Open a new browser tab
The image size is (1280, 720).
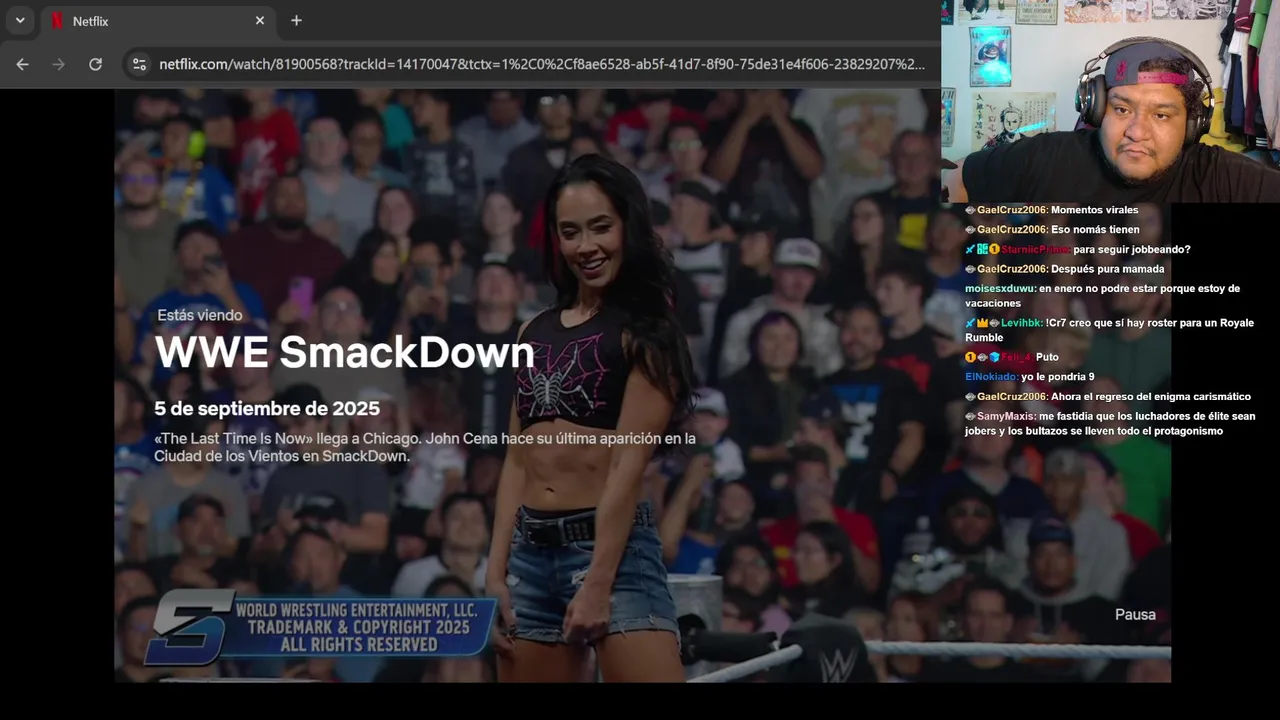point(296,21)
